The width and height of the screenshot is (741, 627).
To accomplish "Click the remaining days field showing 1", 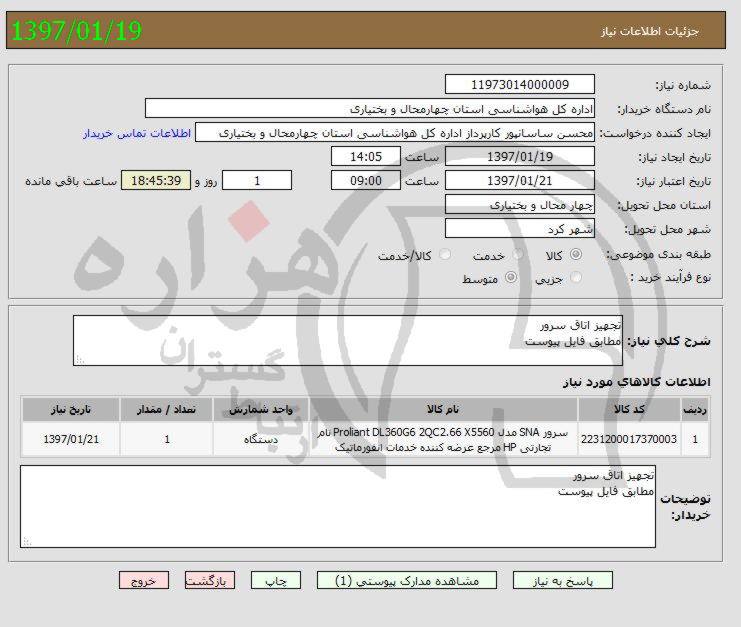I will [x=257, y=180].
